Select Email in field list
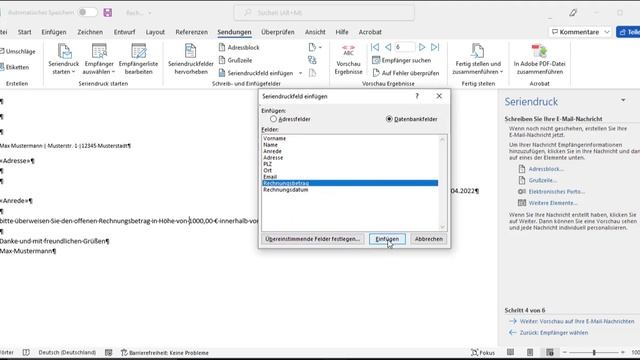The width and height of the screenshot is (640, 360). point(350,177)
